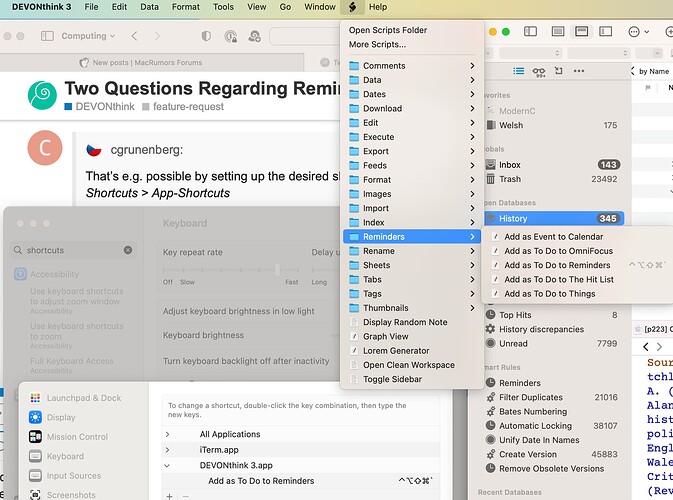Run the Graph View script
This screenshot has width=673, height=500.
385,336
